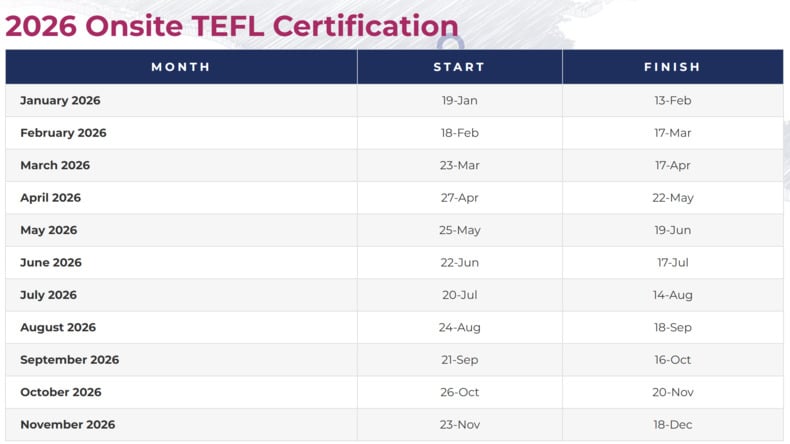
Task: Click the April 2026 month cell
Action: pyautogui.click(x=50, y=198)
